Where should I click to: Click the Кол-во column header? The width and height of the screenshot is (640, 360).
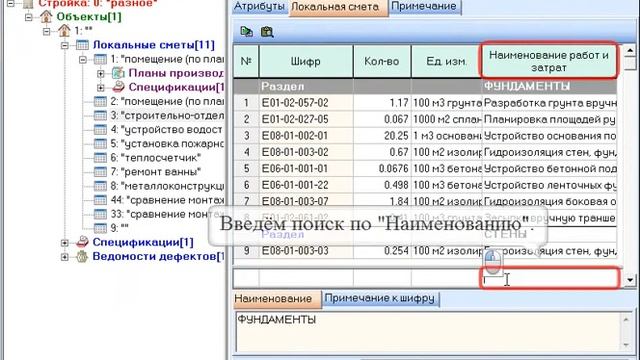[x=382, y=61]
